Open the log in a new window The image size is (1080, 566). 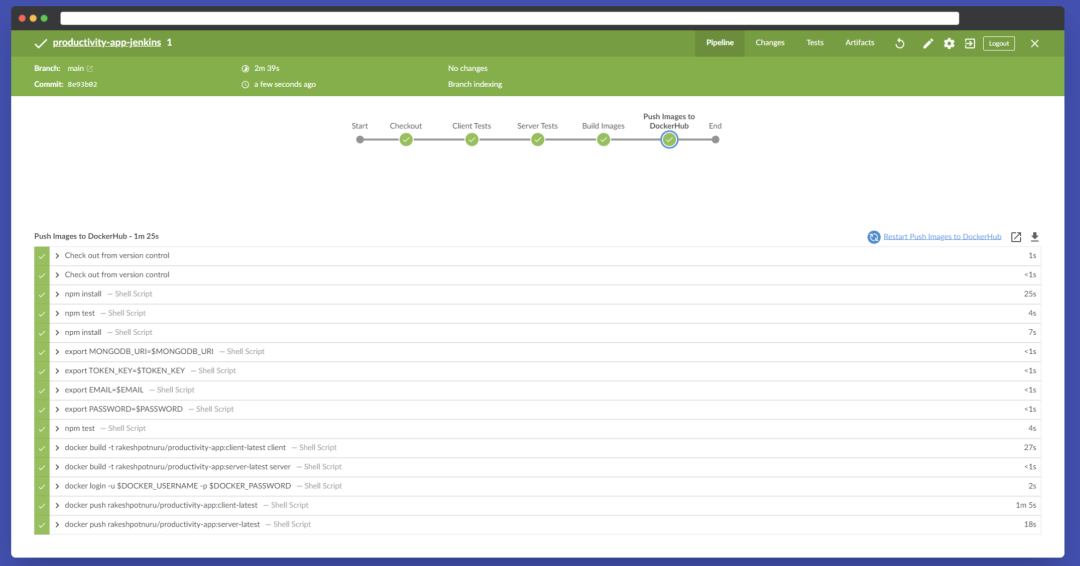1016,237
